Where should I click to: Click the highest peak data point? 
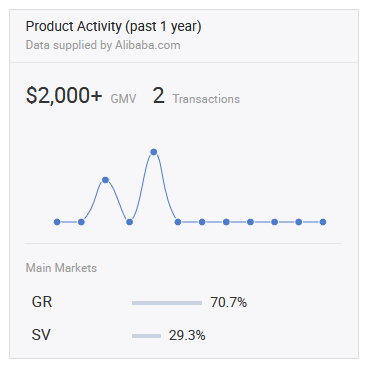154,152
